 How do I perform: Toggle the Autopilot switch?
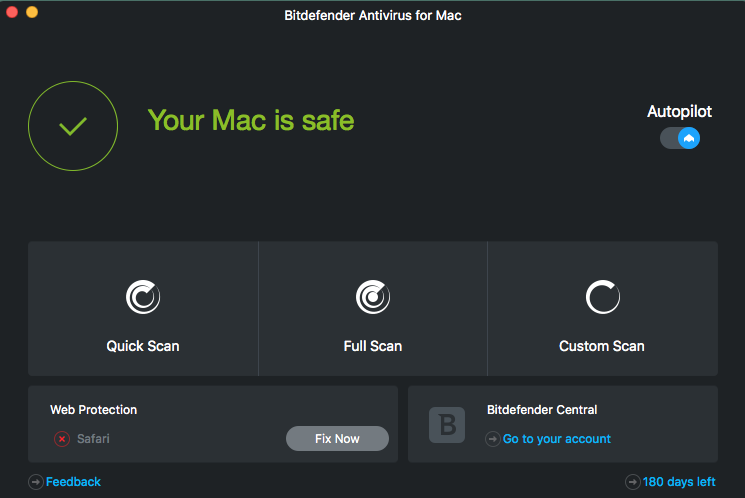(680, 138)
